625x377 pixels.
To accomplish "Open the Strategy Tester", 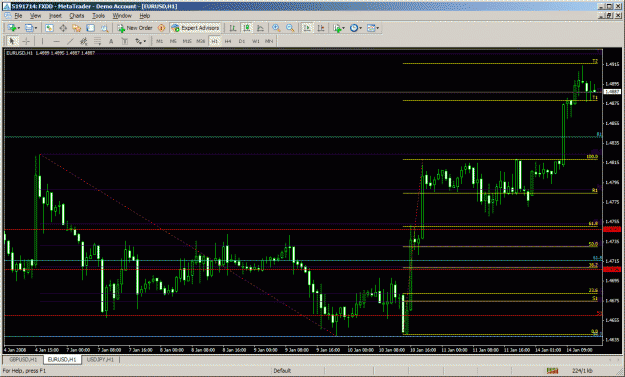I will (x=104, y=28).
